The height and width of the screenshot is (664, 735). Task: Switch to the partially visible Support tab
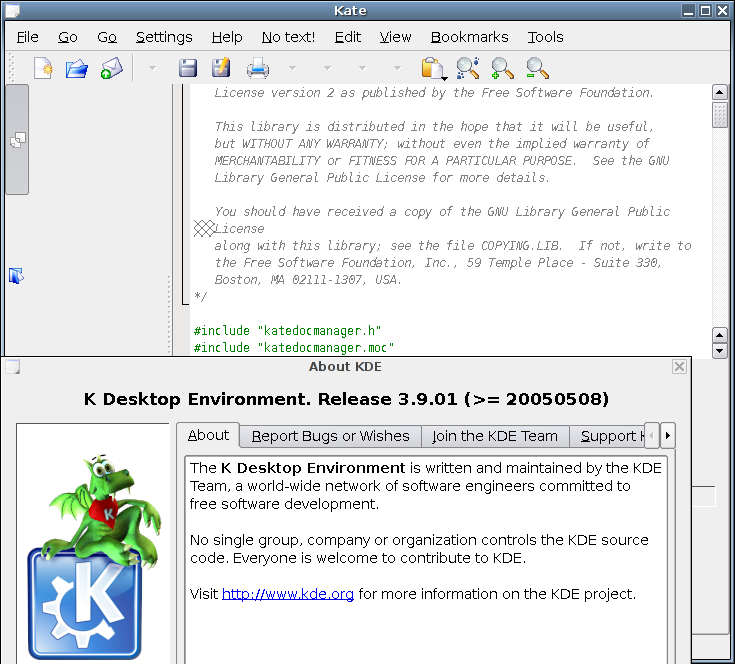tap(608, 436)
